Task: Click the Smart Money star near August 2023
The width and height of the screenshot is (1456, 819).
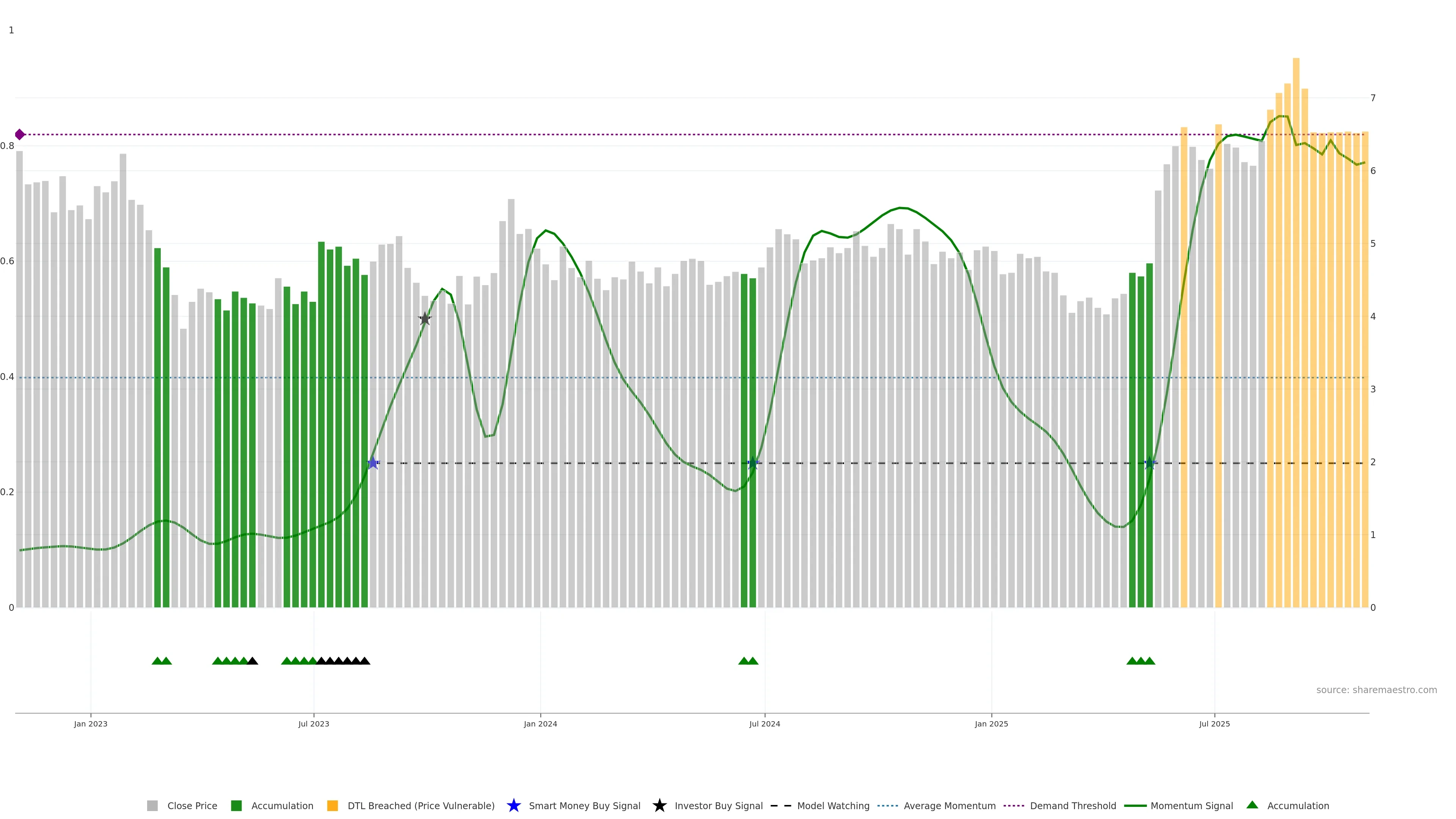Action: (x=372, y=463)
